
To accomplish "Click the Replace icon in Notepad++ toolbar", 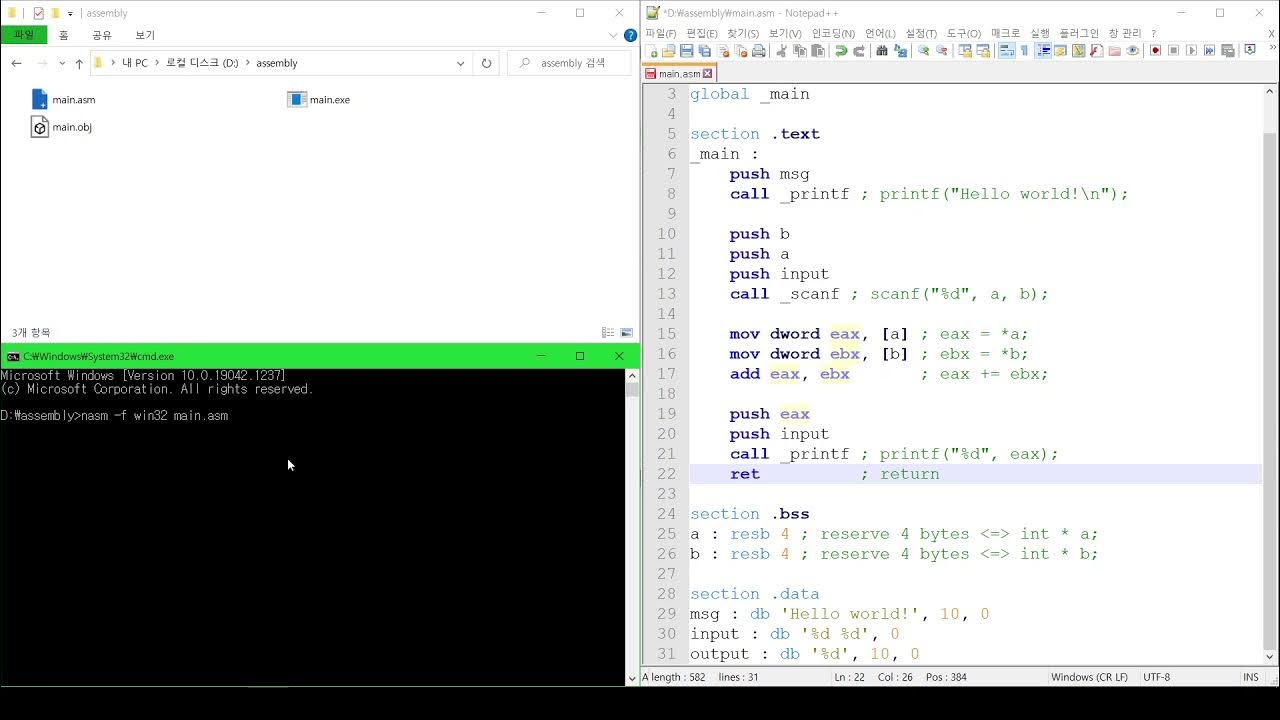I will click(900, 50).
